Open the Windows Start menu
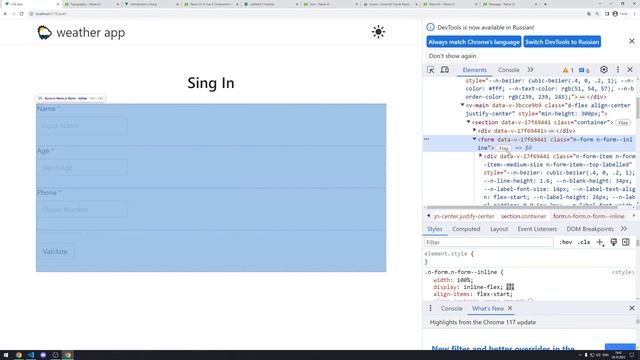The height and width of the screenshot is (360, 640). (x=6, y=355)
